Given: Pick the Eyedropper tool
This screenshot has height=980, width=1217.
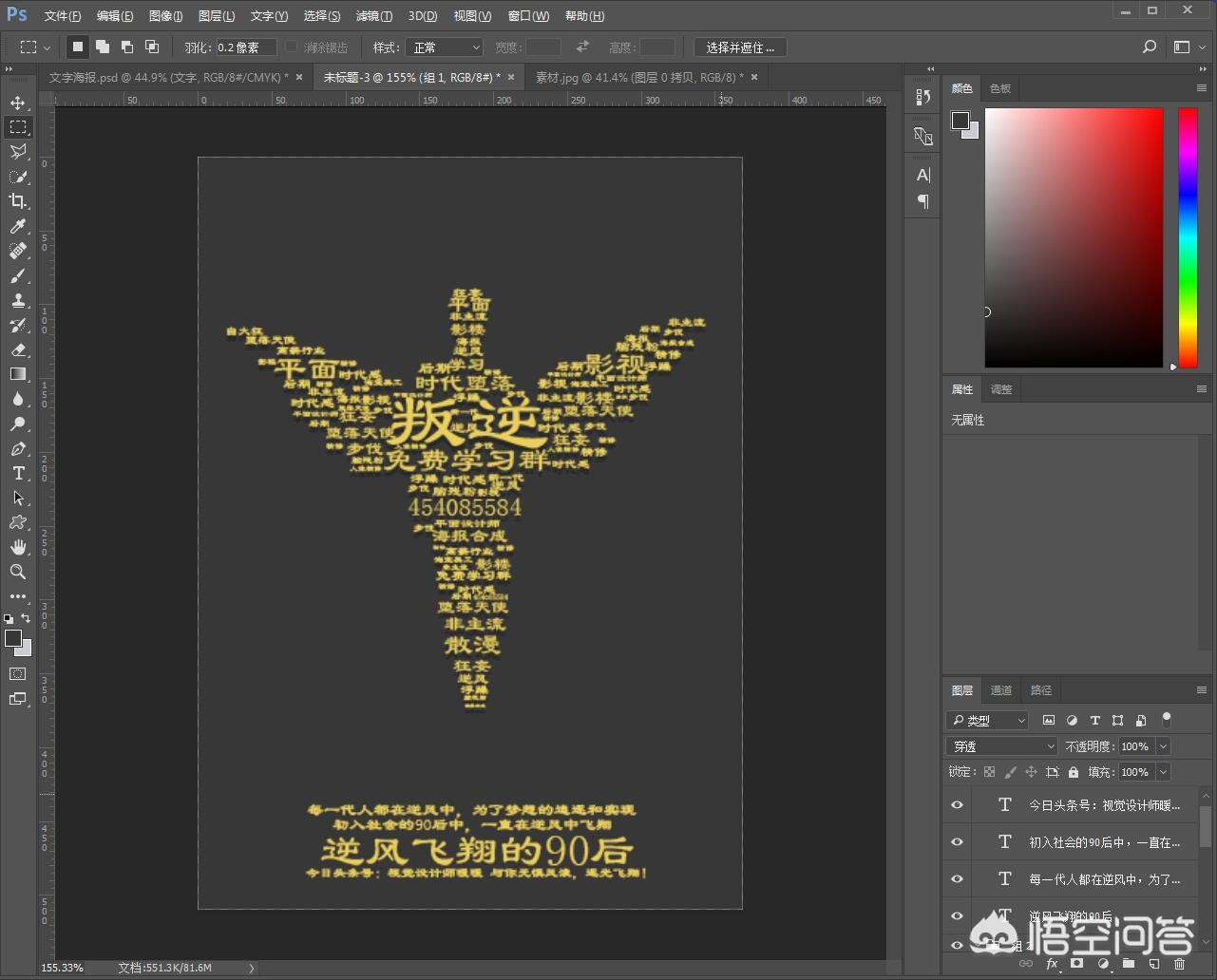Looking at the screenshot, I should (18, 226).
